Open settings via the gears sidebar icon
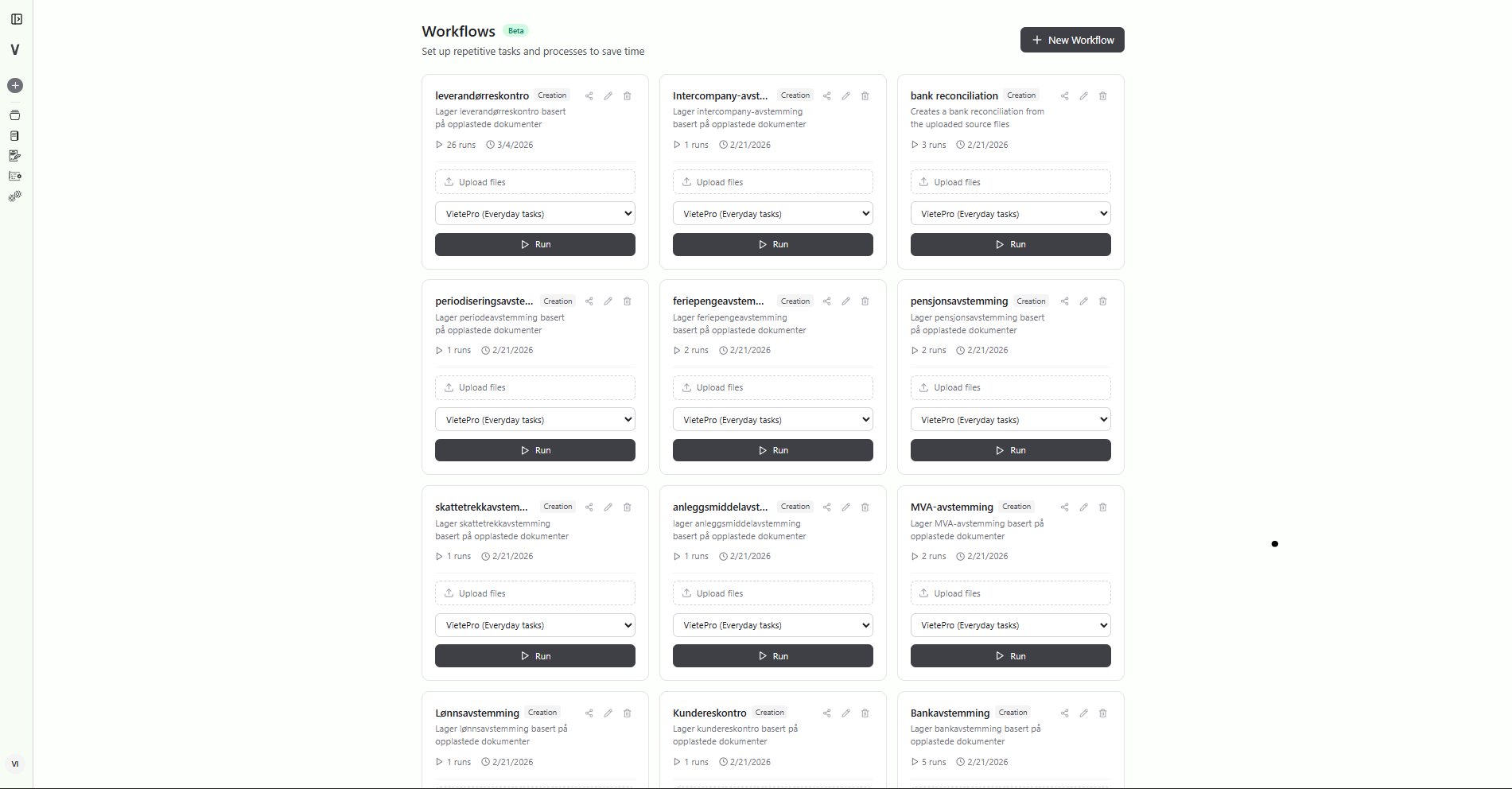The height and width of the screenshot is (789, 1512). coord(14,196)
